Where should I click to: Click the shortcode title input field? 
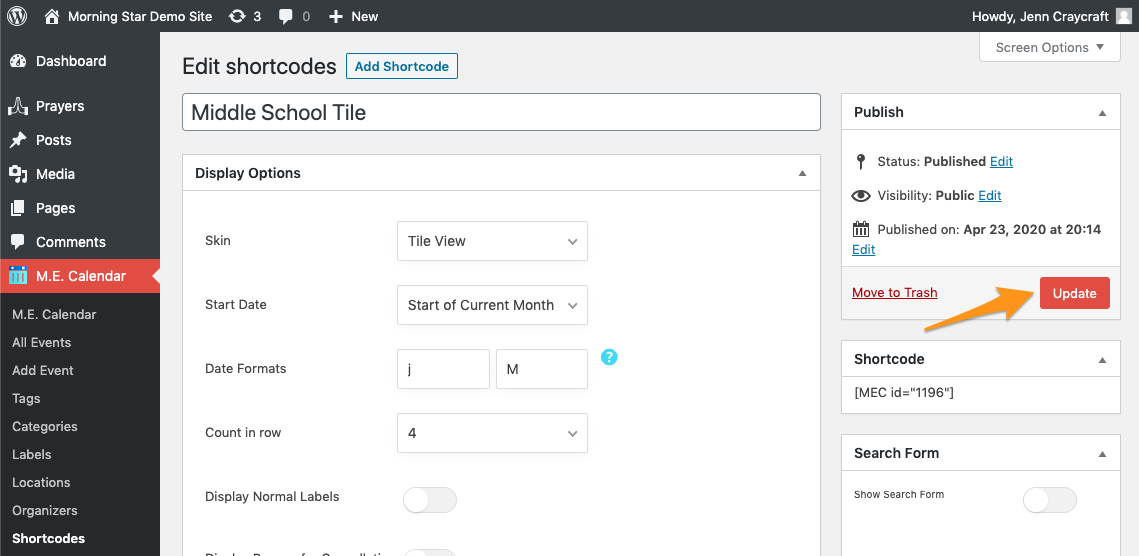501,112
